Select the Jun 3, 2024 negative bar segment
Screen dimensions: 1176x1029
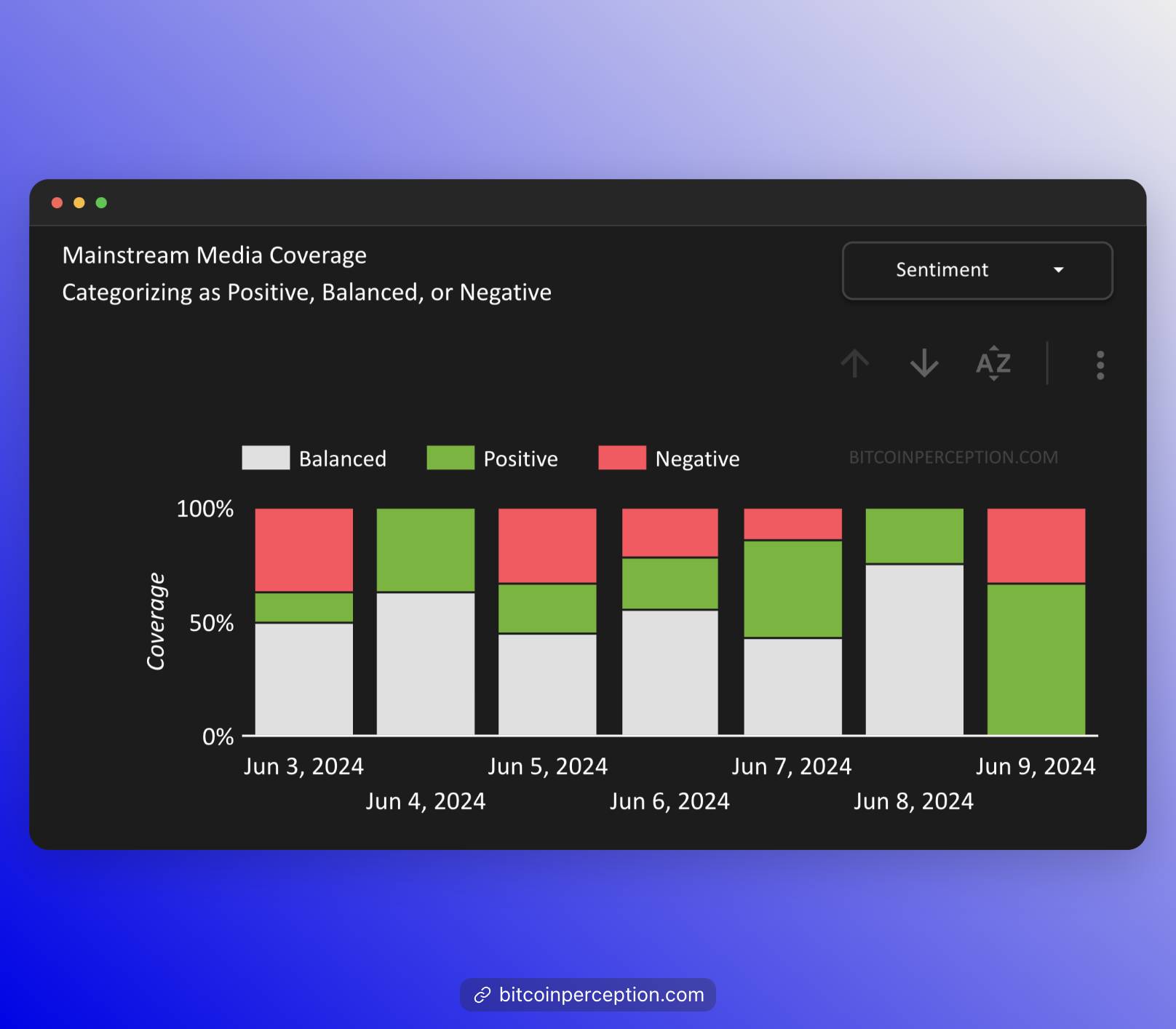pyautogui.click(x=304, y=549)
